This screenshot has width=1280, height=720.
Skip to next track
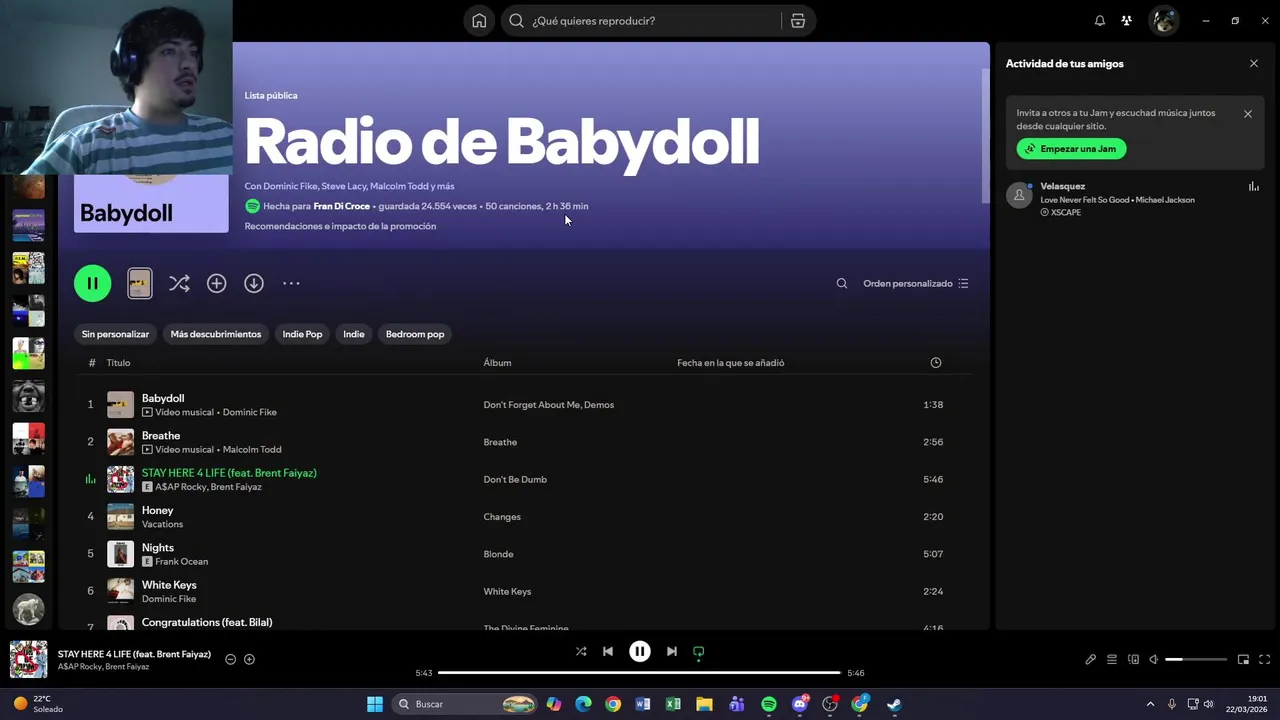(x=672, y=651)
